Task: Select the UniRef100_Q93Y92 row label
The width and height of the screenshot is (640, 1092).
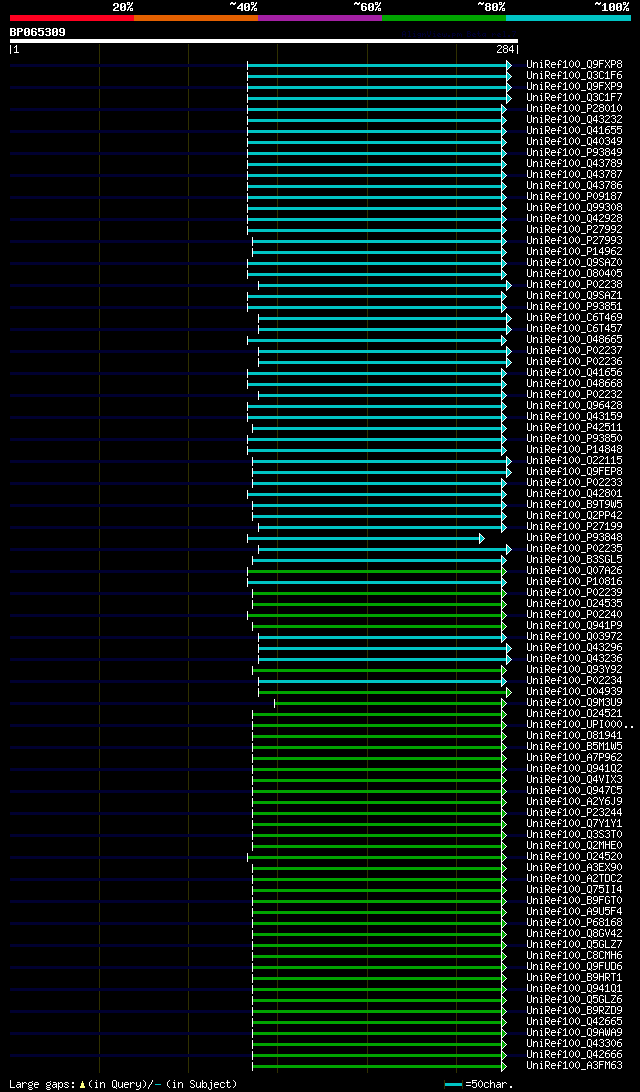Action: coord(575,669)
